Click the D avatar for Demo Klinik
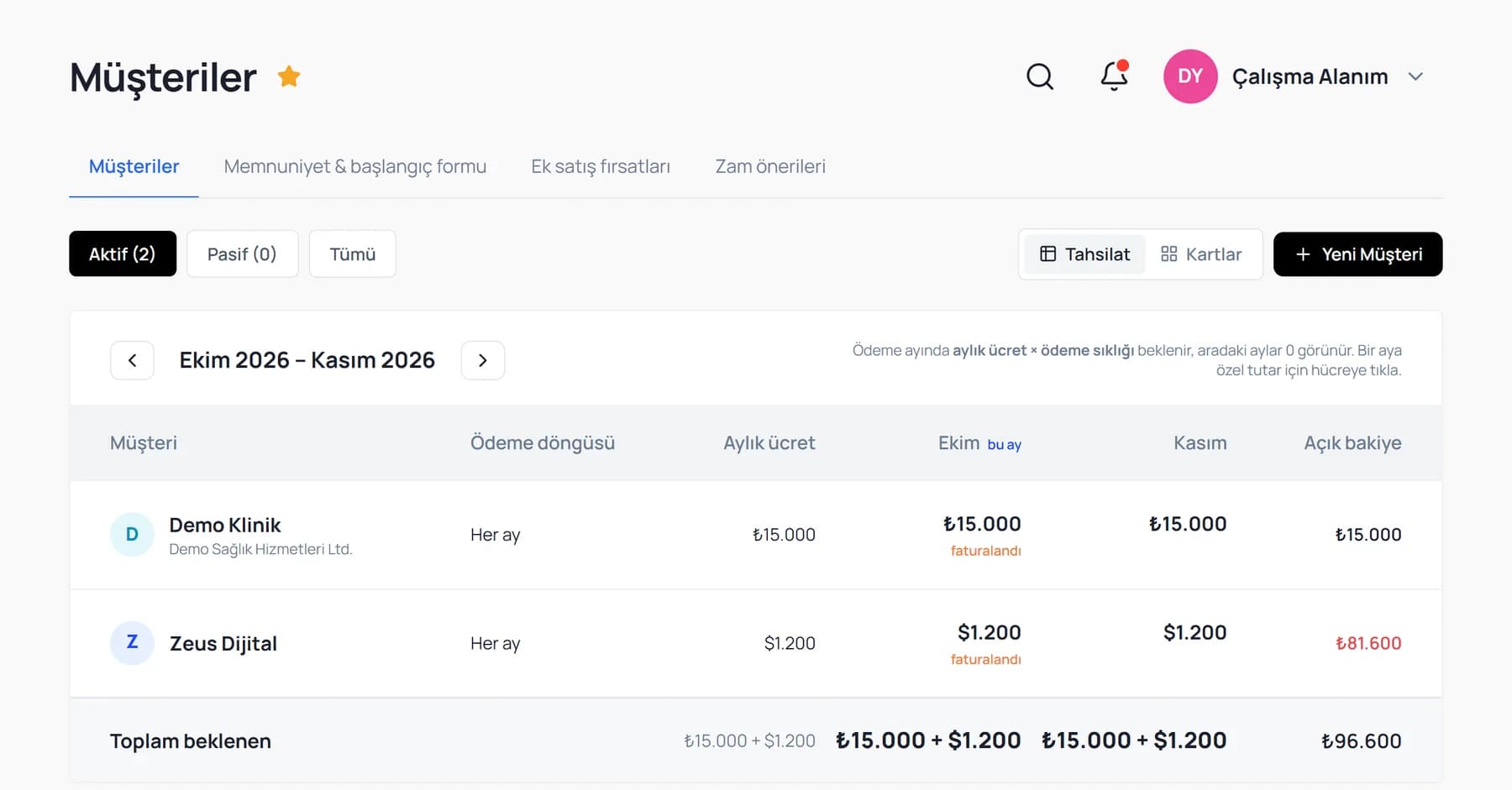This screenshot has width=1512, height=790. (132, 535)
